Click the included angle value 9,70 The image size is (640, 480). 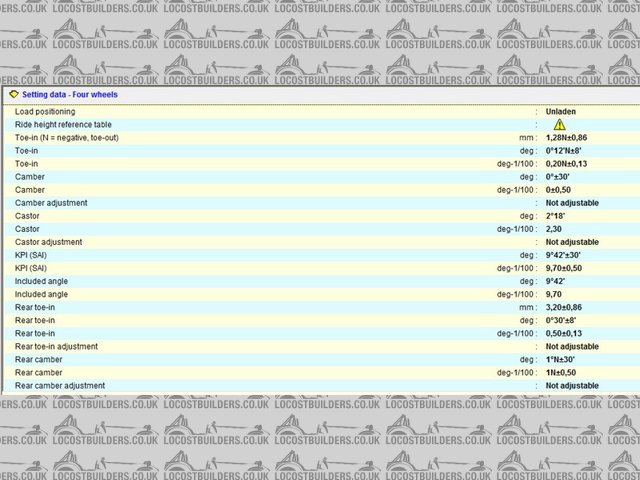click(x=555, y=294)
